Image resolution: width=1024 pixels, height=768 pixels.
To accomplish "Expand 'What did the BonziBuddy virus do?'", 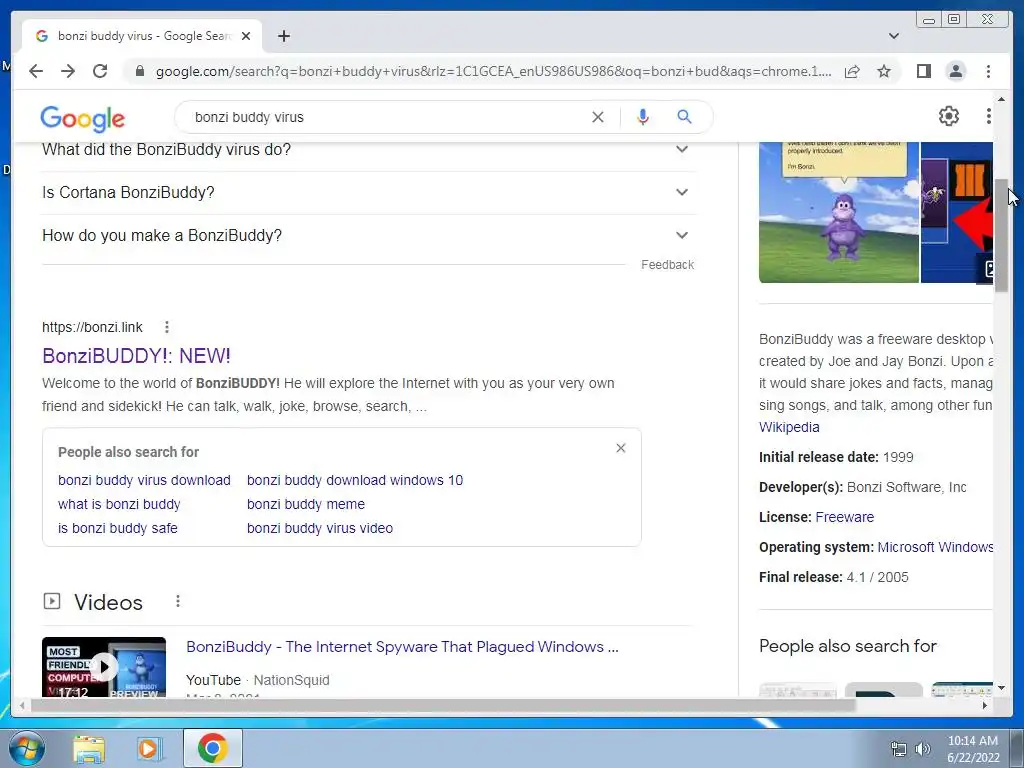I will (x=369, y=150).
